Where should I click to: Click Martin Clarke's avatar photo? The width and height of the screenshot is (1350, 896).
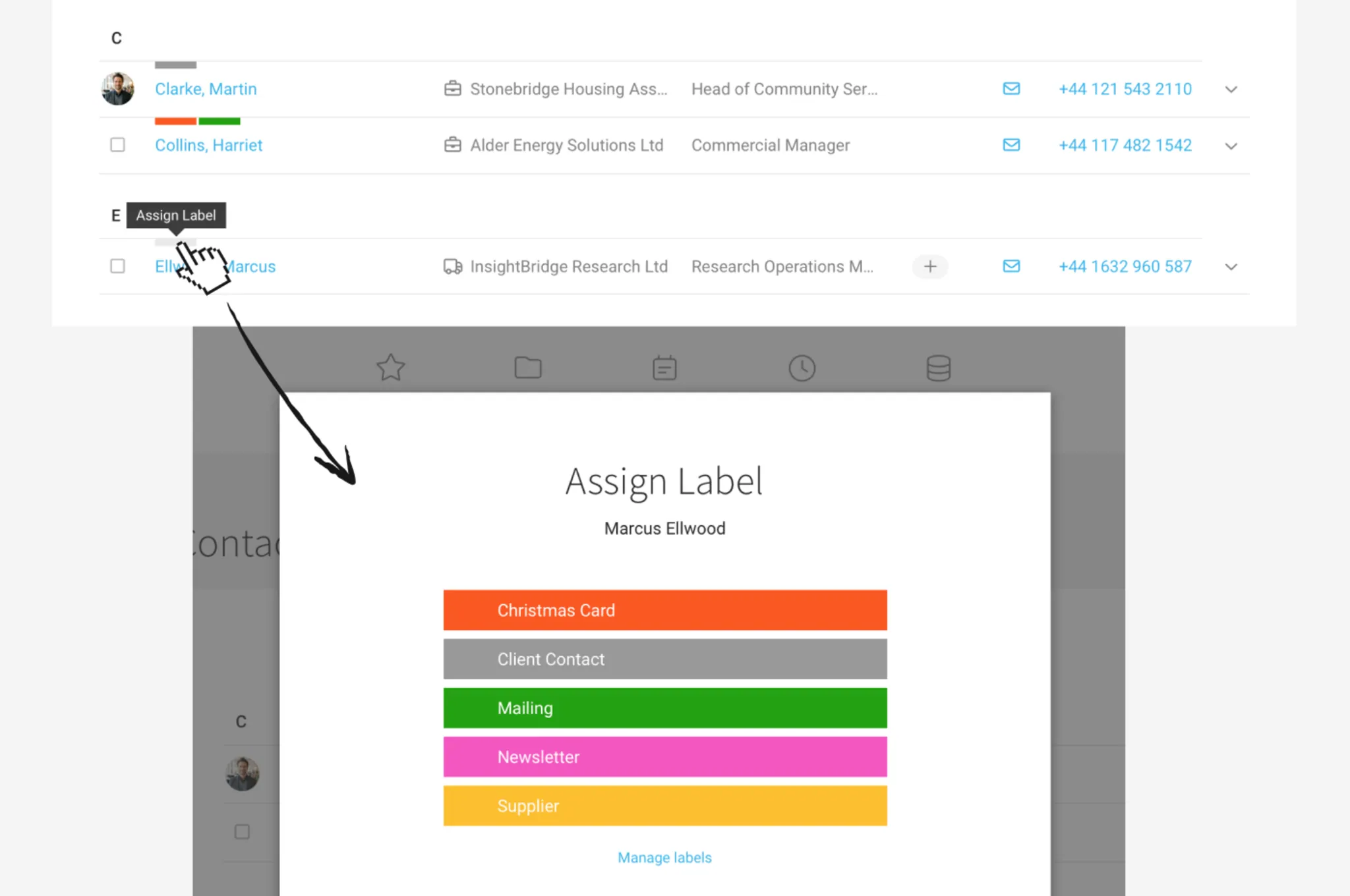point(118,89)
